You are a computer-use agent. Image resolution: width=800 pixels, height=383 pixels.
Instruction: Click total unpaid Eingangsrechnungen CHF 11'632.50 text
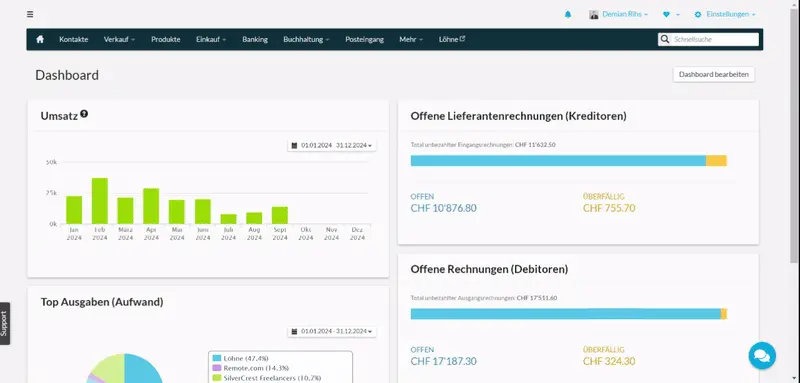(483, 145)
